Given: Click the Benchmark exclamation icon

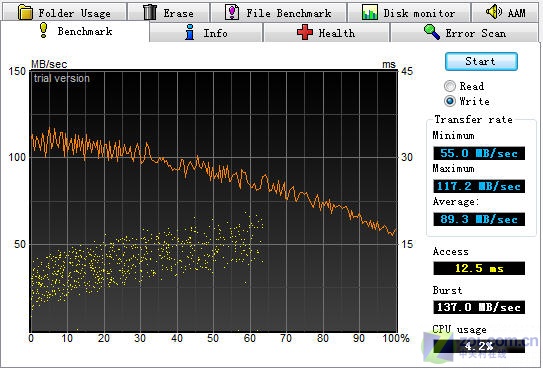Looking at the screenshot, I should coord(43,30).
